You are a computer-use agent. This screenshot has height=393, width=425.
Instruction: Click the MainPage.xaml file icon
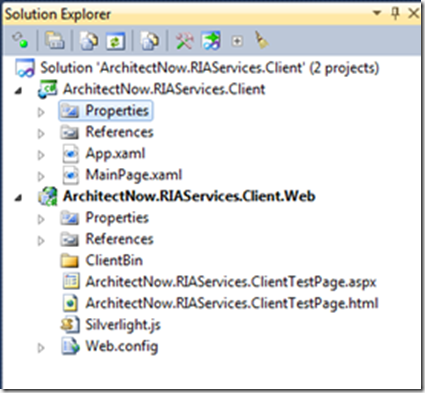[71, 176]
